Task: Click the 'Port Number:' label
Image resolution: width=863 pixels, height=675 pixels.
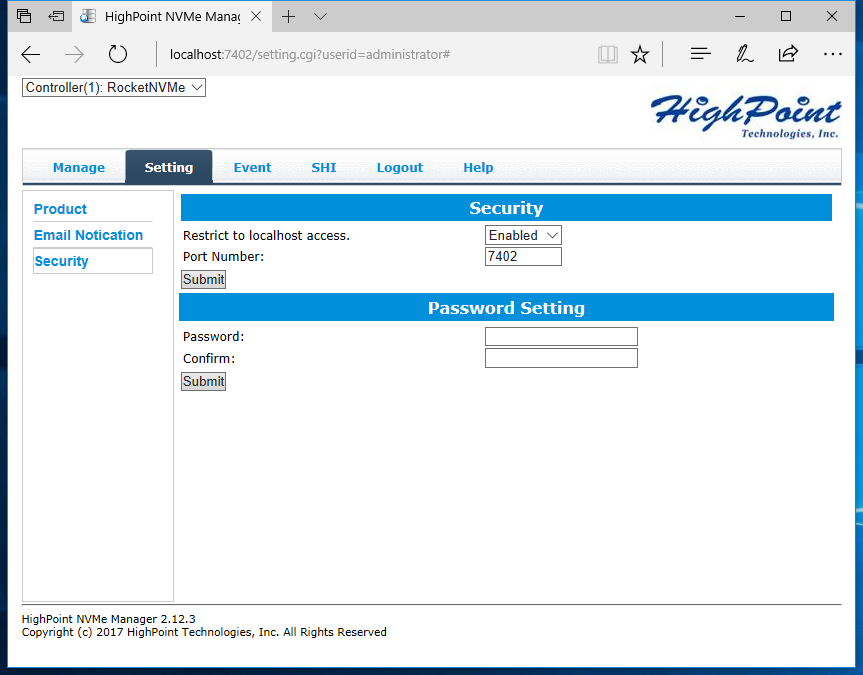Action: pos(223,257)
